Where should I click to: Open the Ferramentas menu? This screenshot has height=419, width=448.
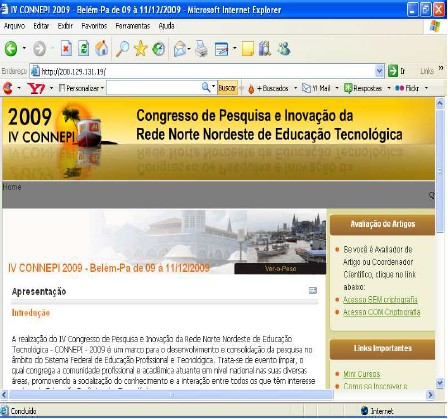pyautogui.click(x=133, y=26)
